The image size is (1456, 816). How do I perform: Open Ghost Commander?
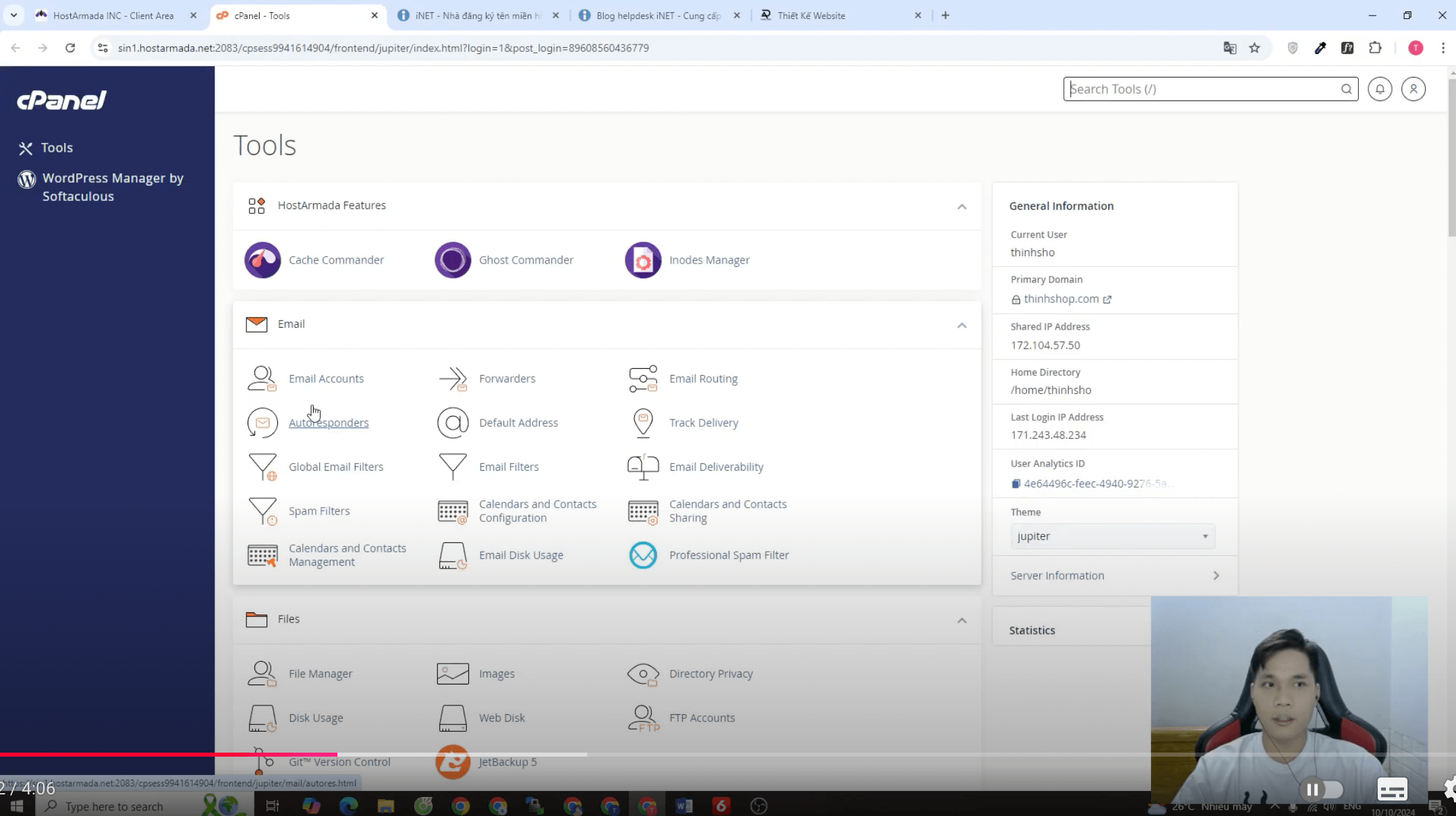point(526,260)
